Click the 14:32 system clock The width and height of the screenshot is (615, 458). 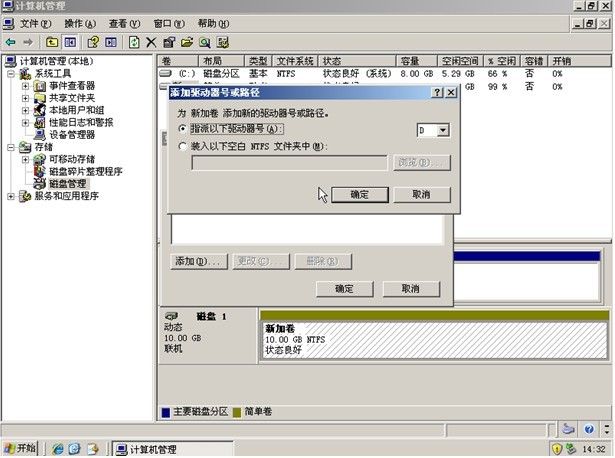pyautogui.click(x=594, y=449)
